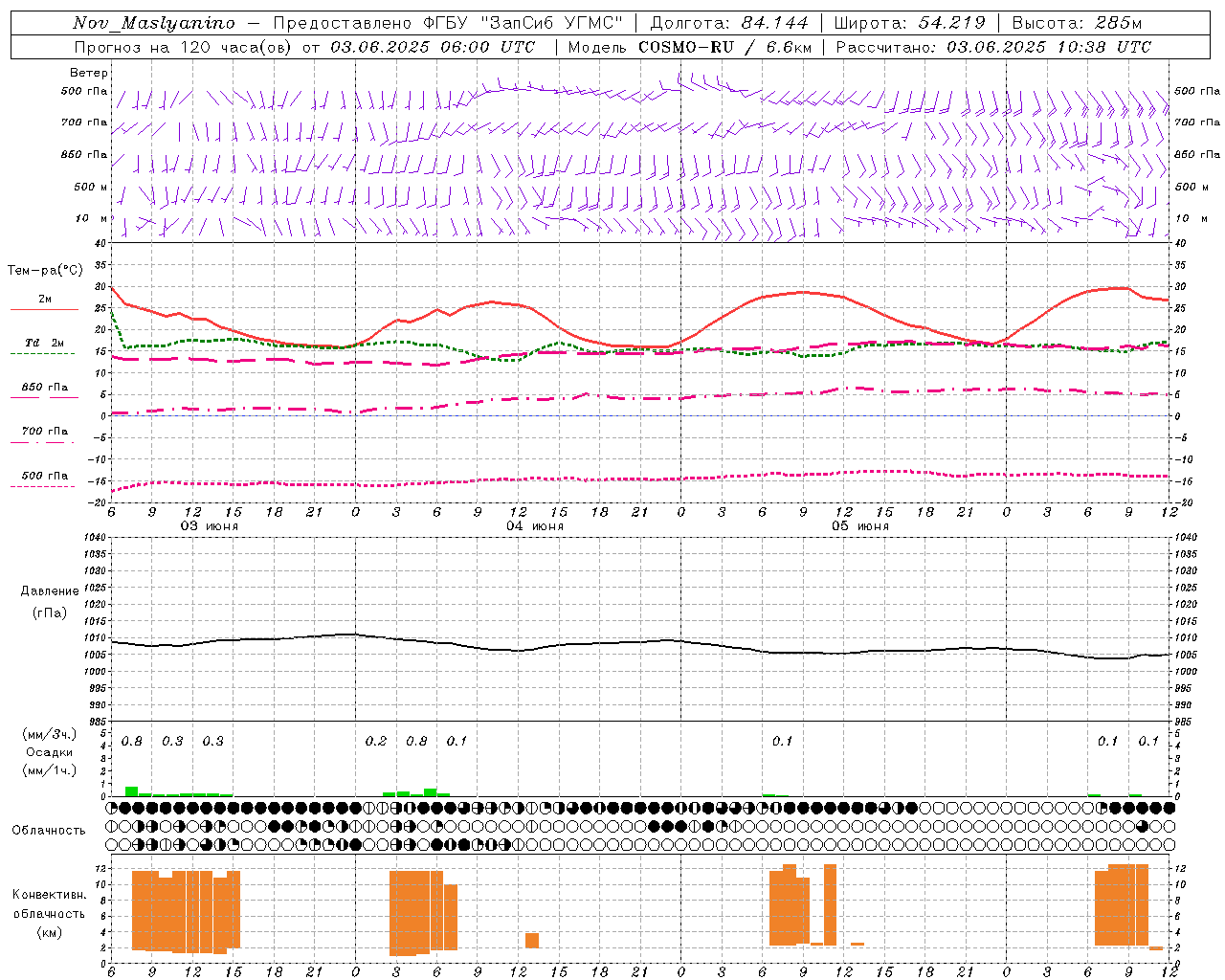1225x980 pixels.
Task: Click the (мм/3ч.) units label
Action: [x=50, y=734]
